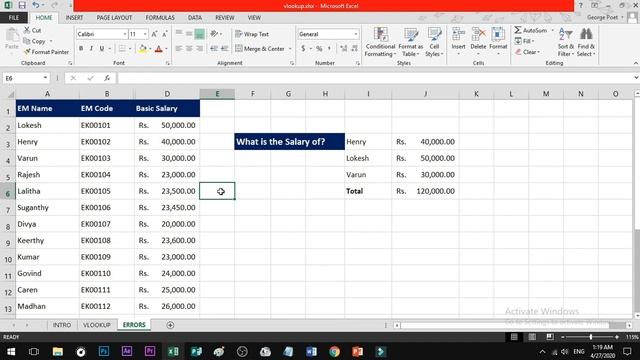Open Find & Select binoculars
640x360 pixels.
pos(586,42)
